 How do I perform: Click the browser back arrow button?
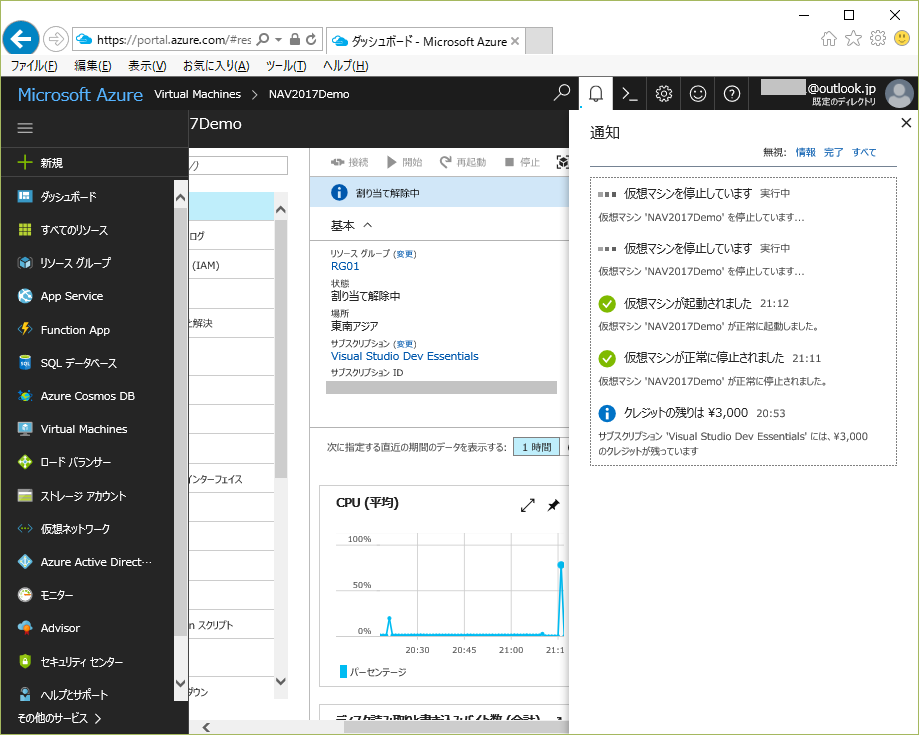21,39
